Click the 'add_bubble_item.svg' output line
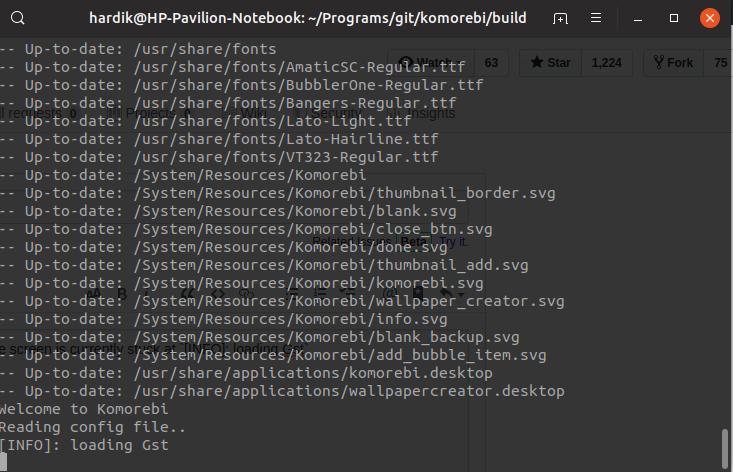 point(273,355)
